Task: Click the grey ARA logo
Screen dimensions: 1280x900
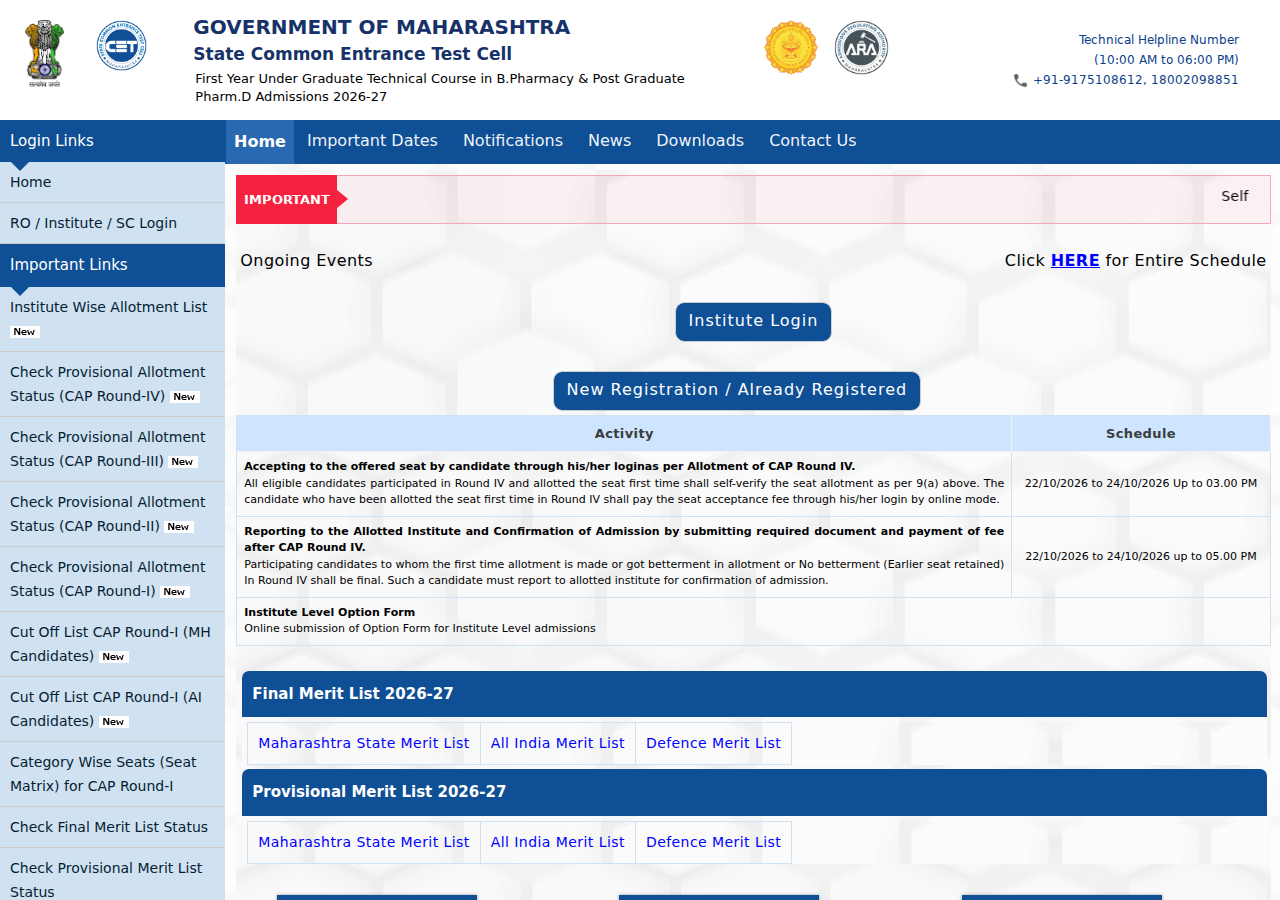Action: pyautogui.click(x=861, y=47)
